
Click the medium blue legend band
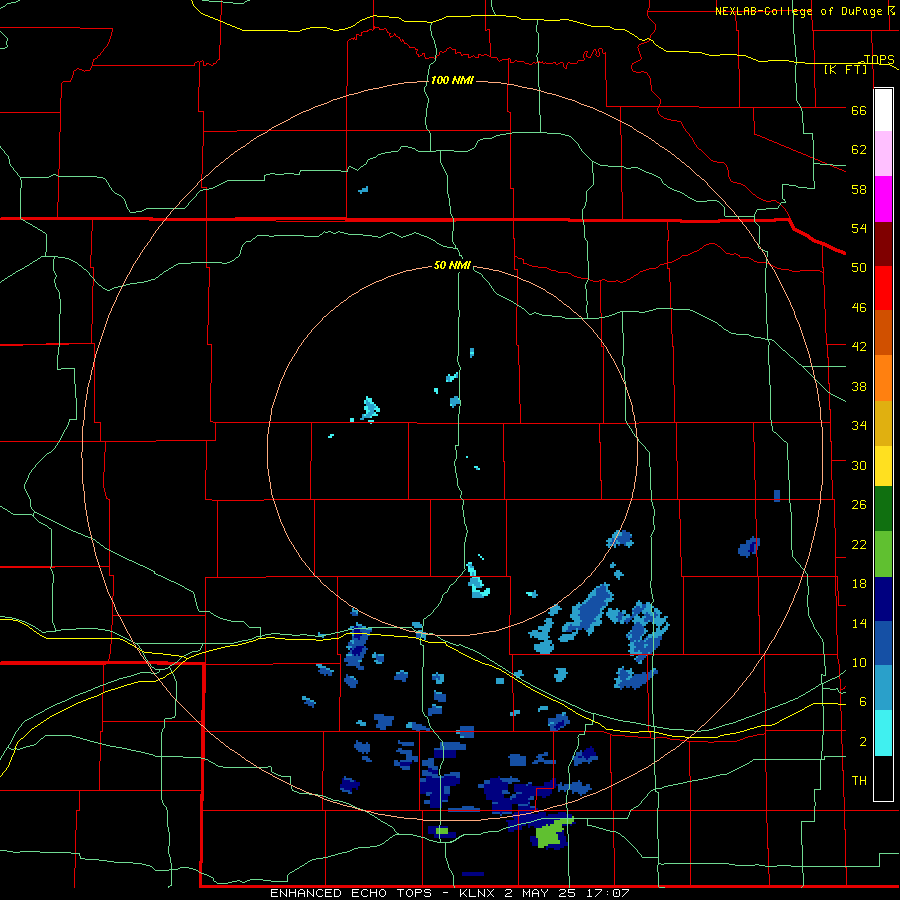tap(883, 643)
